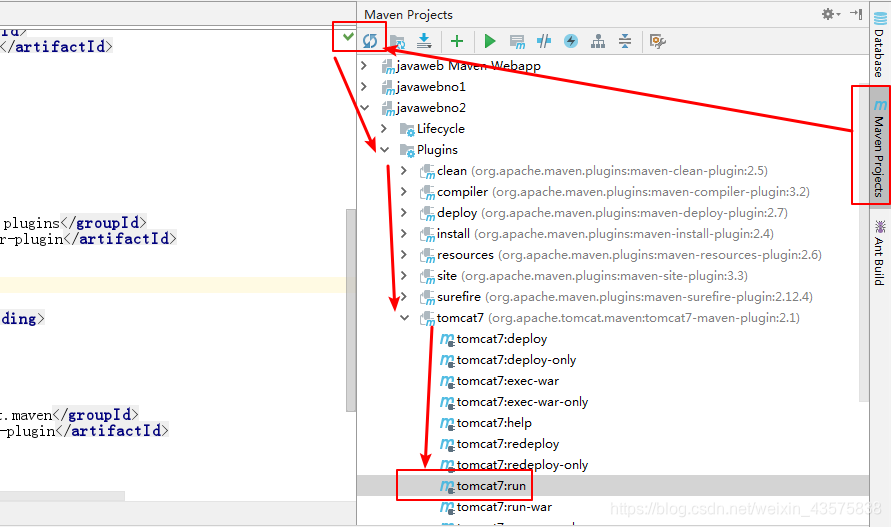Collapse the tomcat7 plugin node
Screen dimensions: 891x527
405,318
